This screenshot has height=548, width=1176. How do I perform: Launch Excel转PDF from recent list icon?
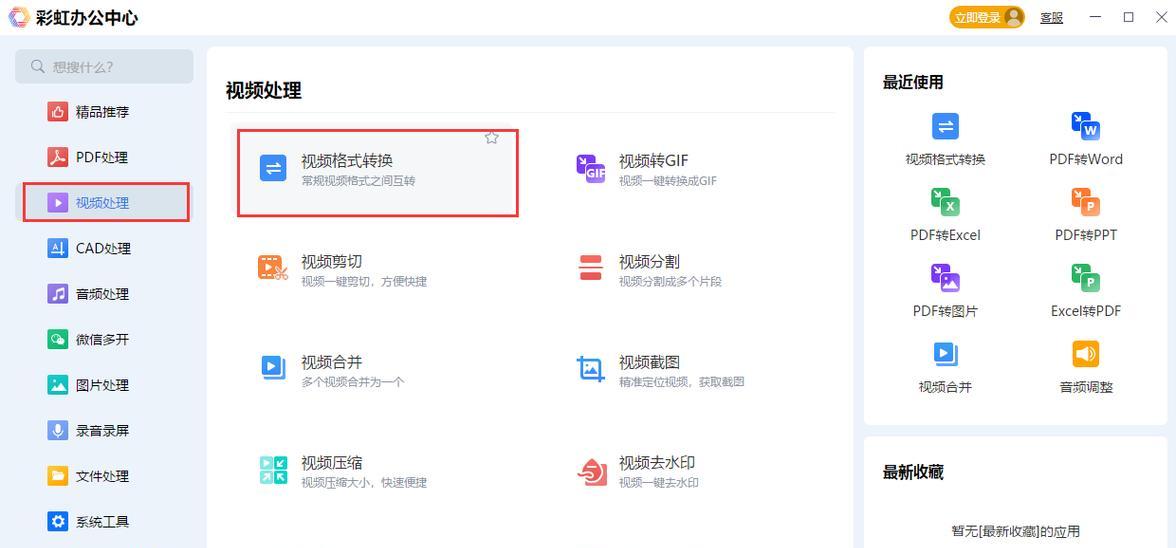[1085, 278]
